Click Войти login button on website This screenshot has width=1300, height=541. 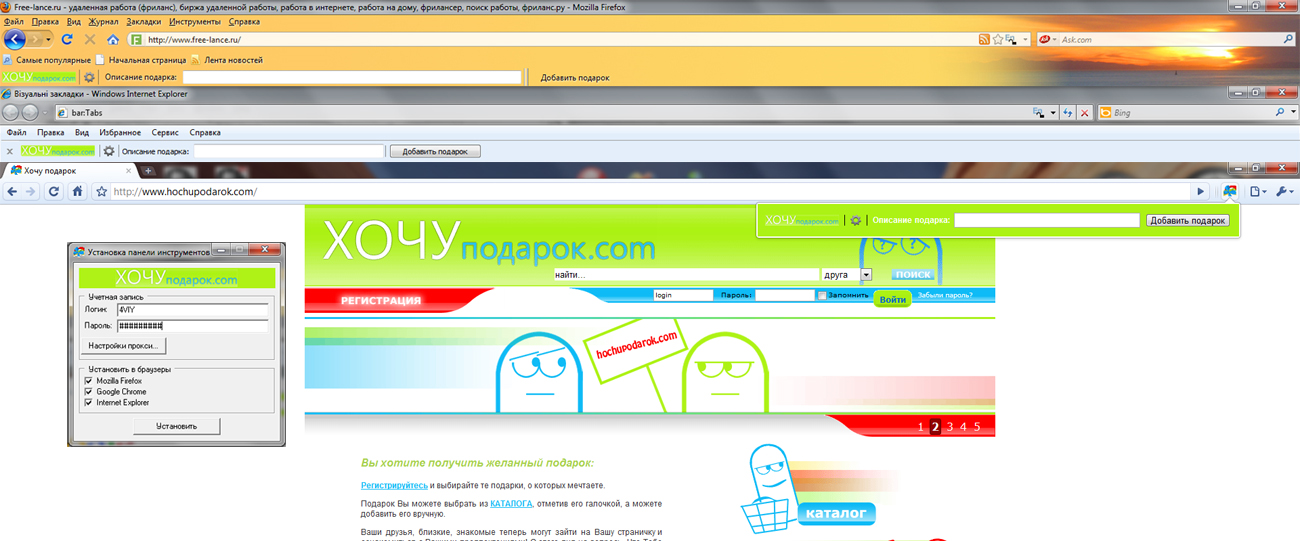pos(892,299)
